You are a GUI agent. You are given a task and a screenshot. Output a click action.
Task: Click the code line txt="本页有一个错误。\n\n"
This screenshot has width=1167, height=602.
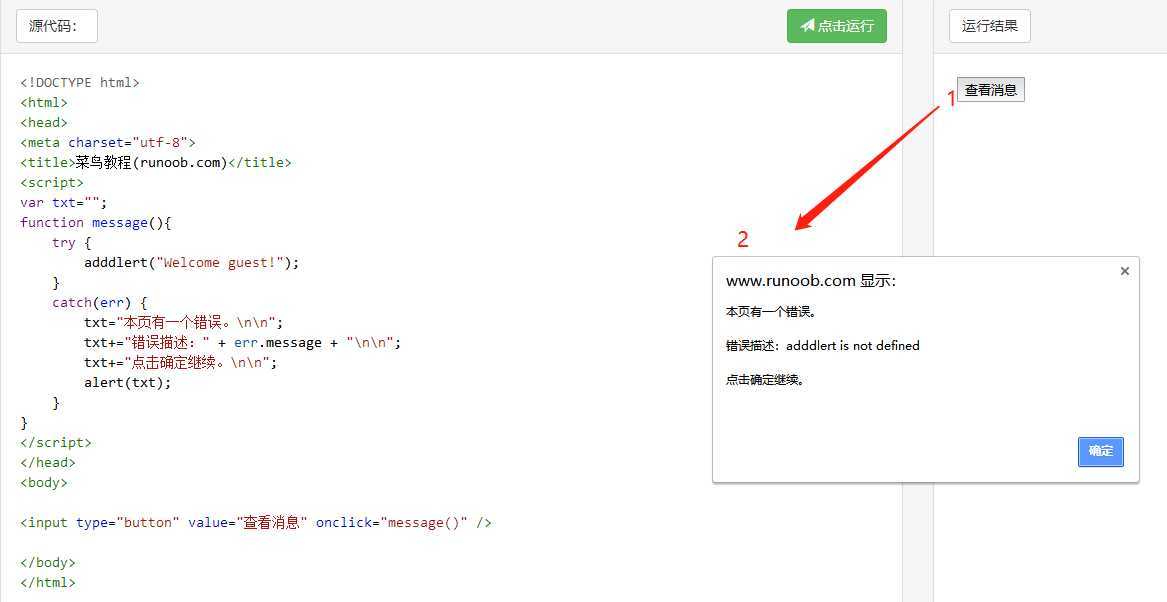point(184,322)
